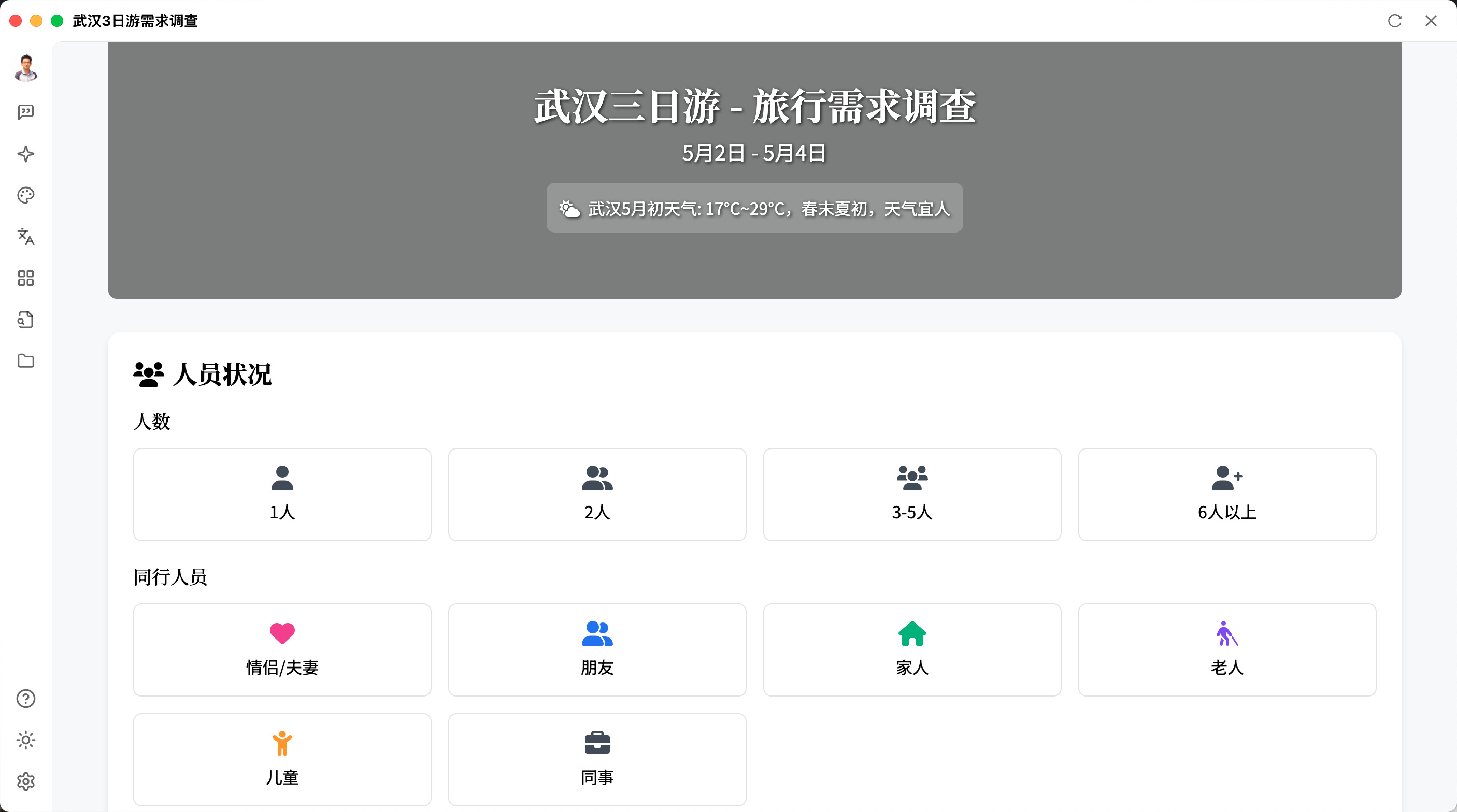
Task: Click the 人员状况 section heading
Action: tap(222, 374)
